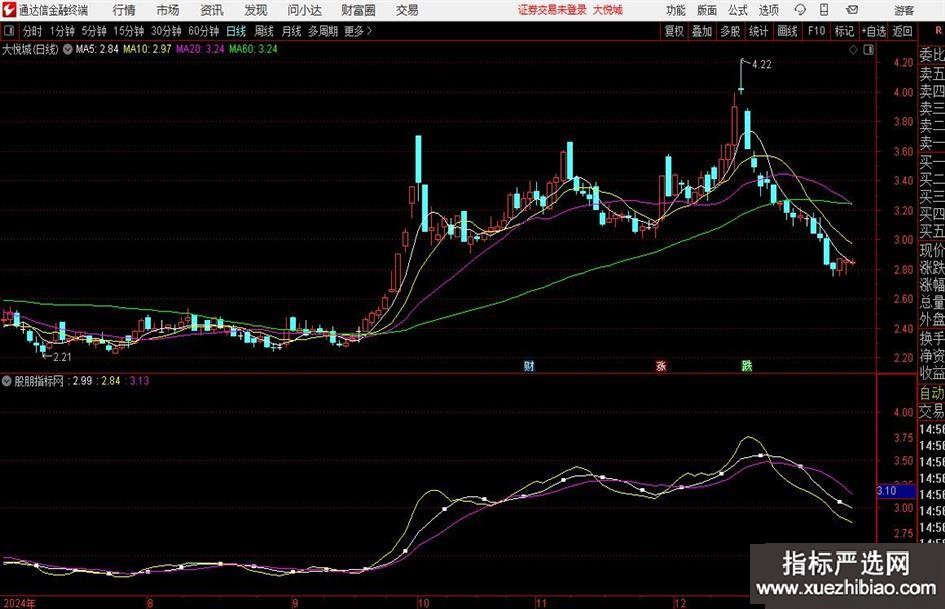Click the 股朋指标网 indicator name

coord(39,381)
